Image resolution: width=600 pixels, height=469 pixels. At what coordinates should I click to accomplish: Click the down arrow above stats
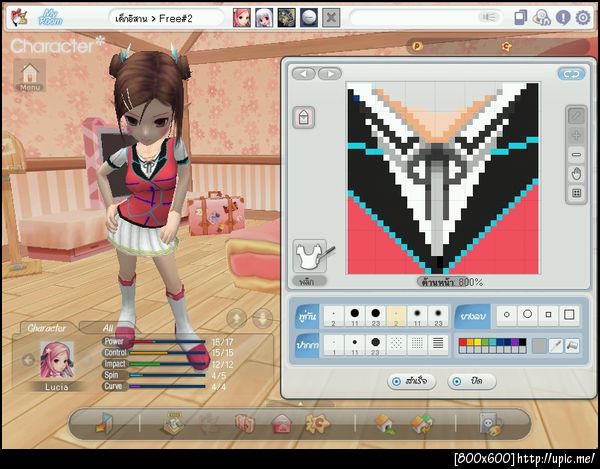tap(262, 318)
